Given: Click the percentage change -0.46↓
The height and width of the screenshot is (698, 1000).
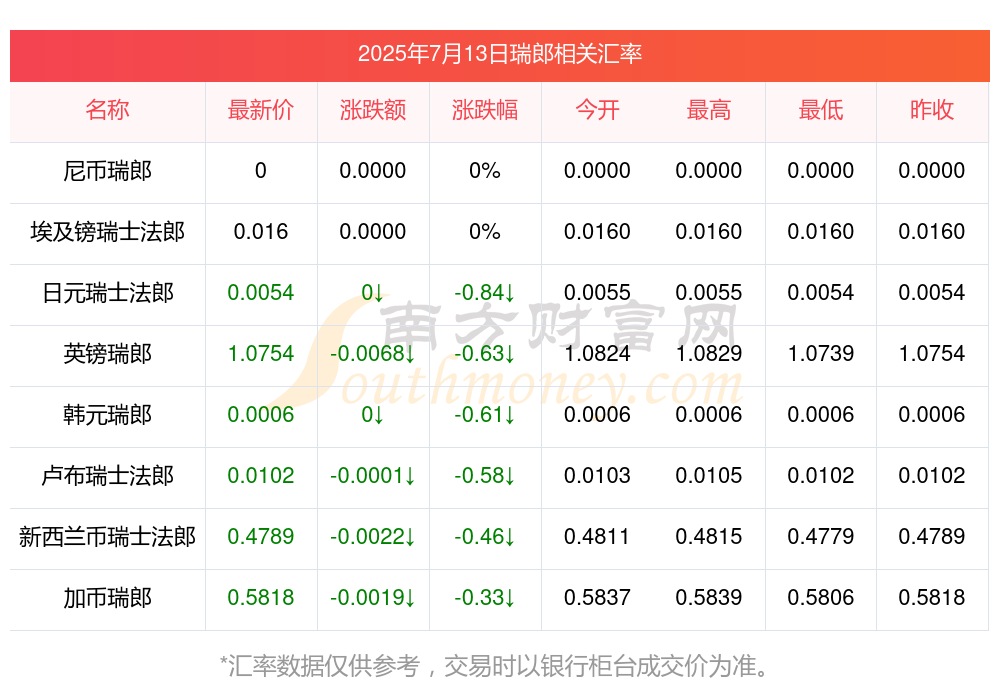Looking at the screenshot, I should coord(485,537).
